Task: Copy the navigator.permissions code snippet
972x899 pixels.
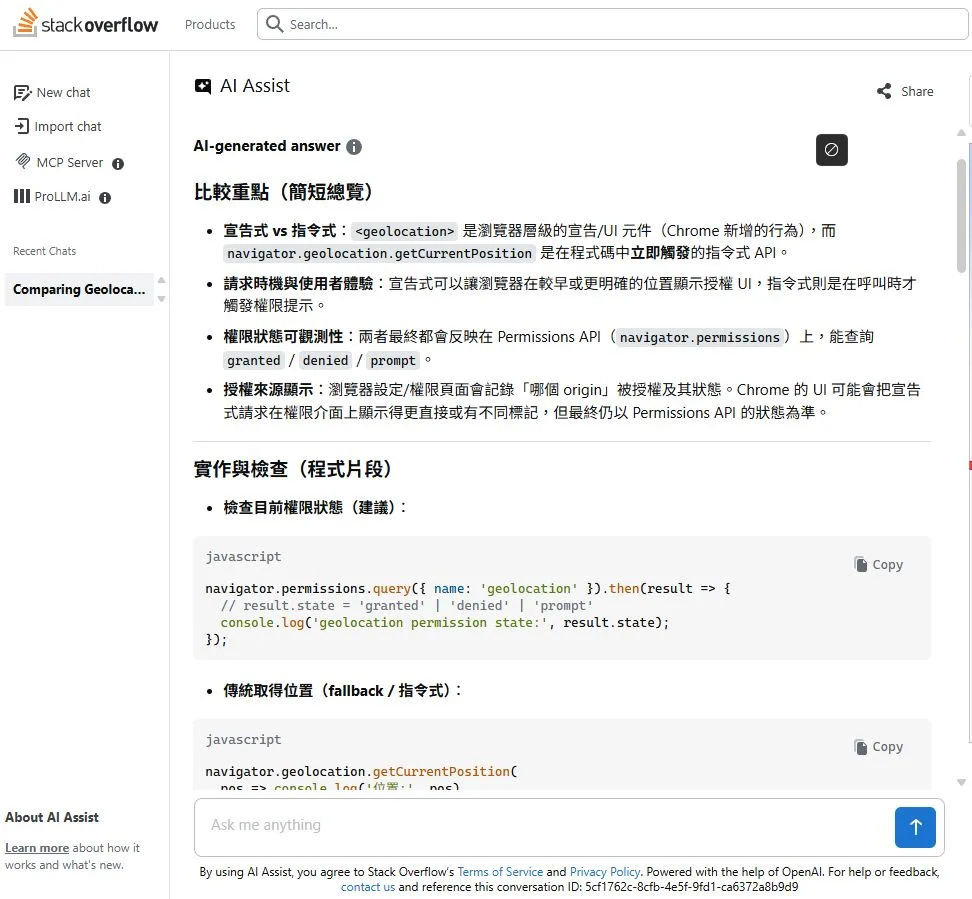Action: pos(878,565)
